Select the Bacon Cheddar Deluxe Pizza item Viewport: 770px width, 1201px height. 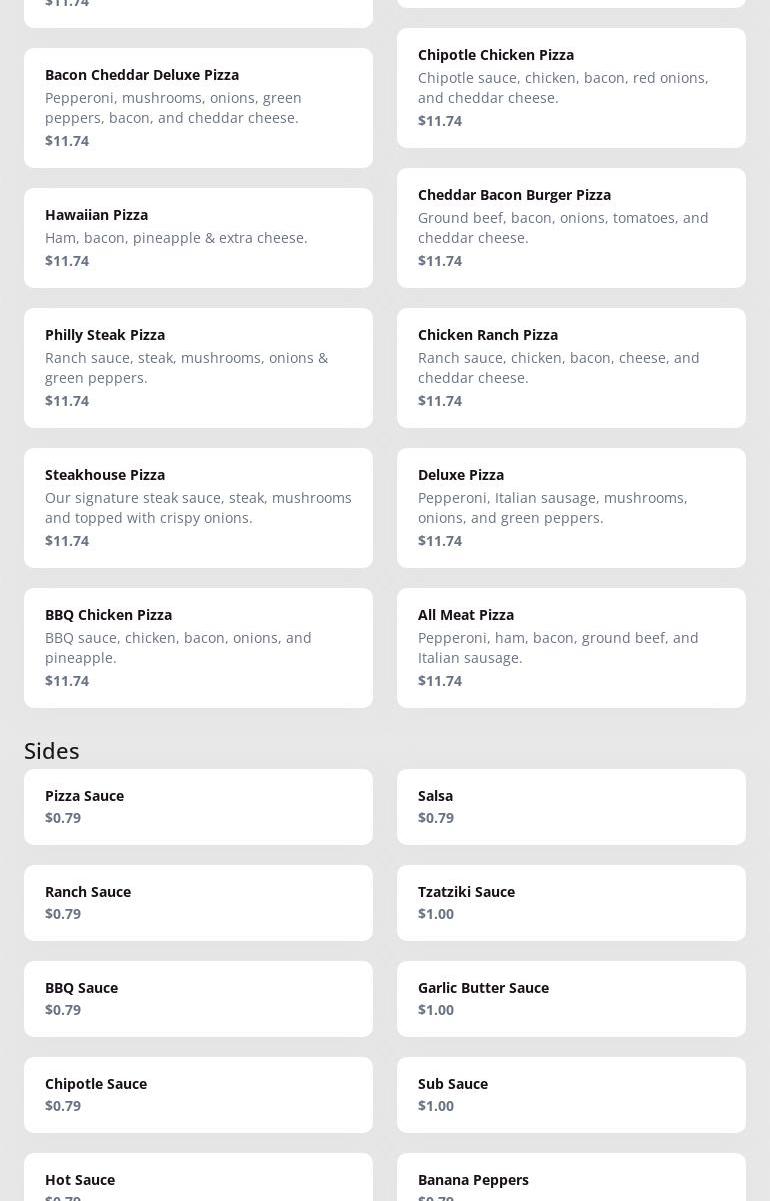198,107
